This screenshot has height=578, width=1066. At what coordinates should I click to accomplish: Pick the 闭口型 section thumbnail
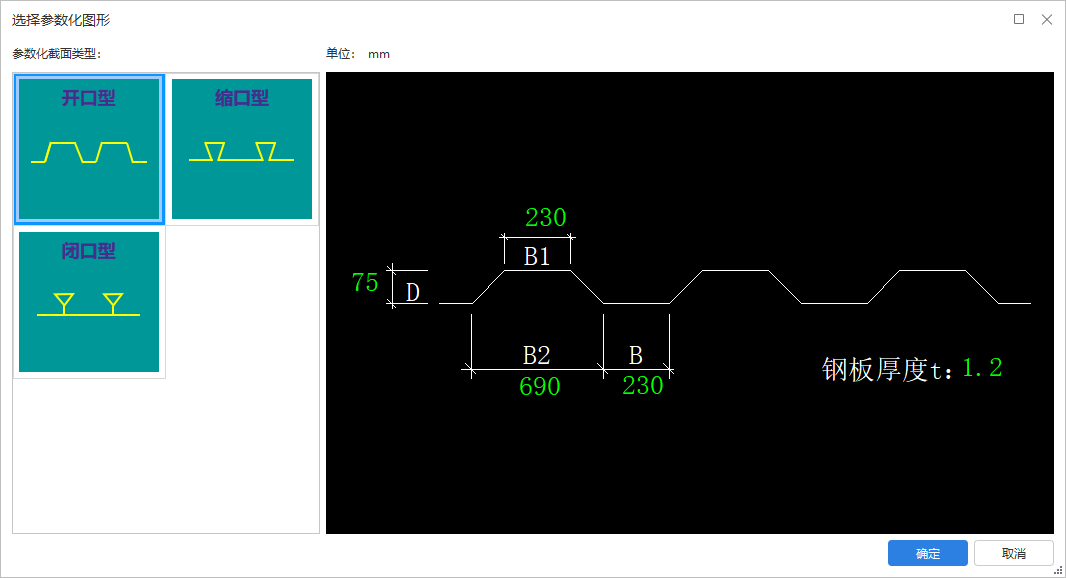(x=89, y=302)
